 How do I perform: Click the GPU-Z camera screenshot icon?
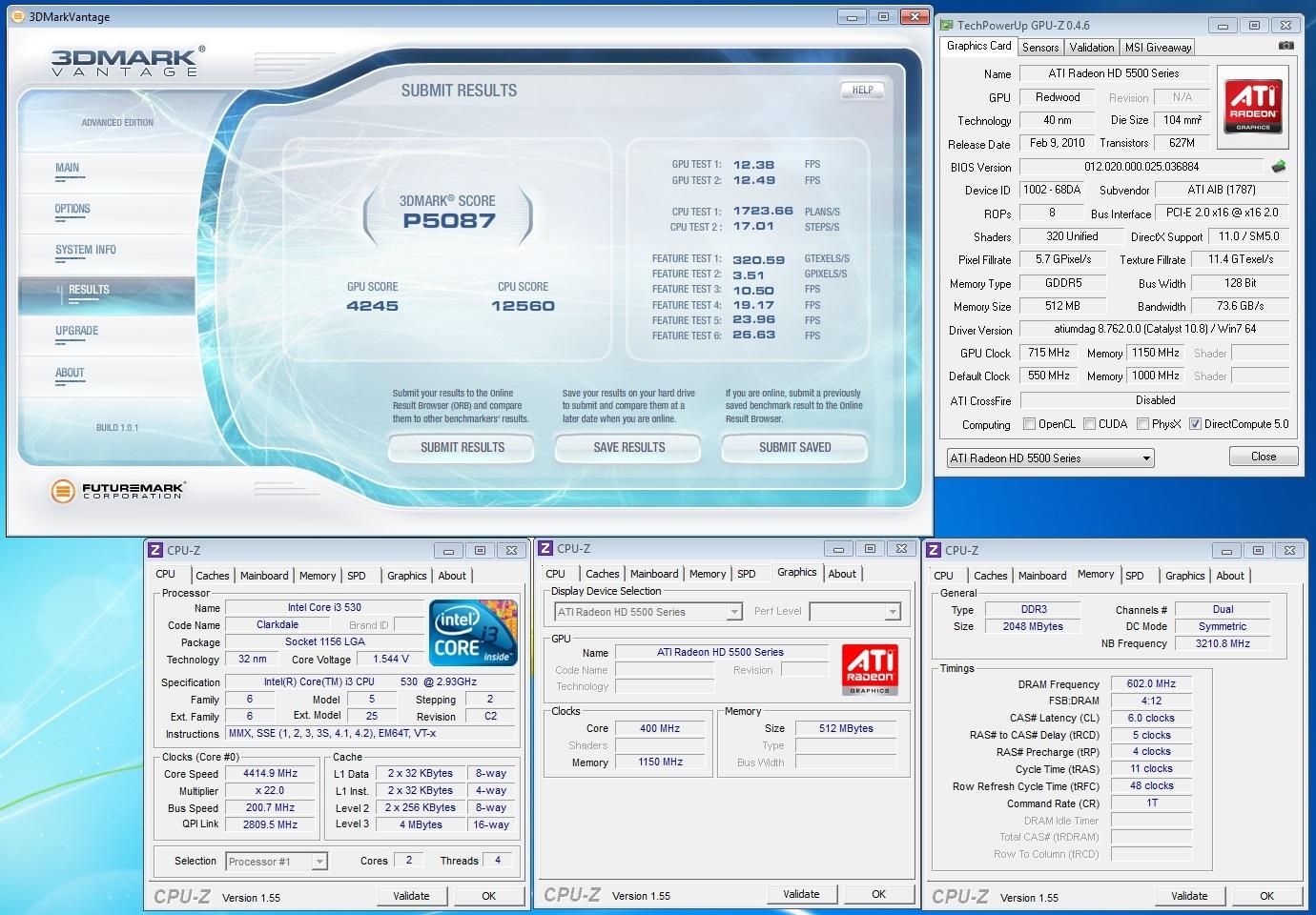pyautogui.click(x=1285, y=46)
